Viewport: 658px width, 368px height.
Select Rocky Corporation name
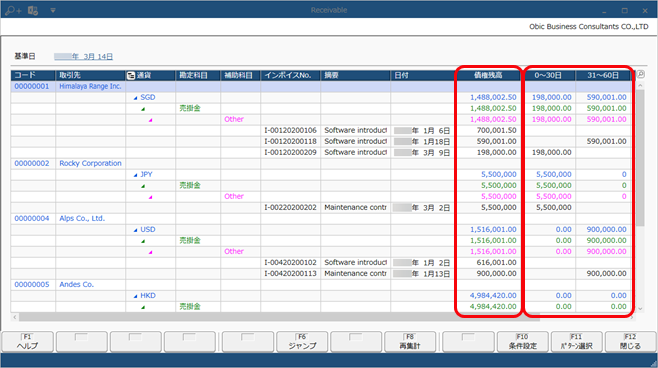90,163
